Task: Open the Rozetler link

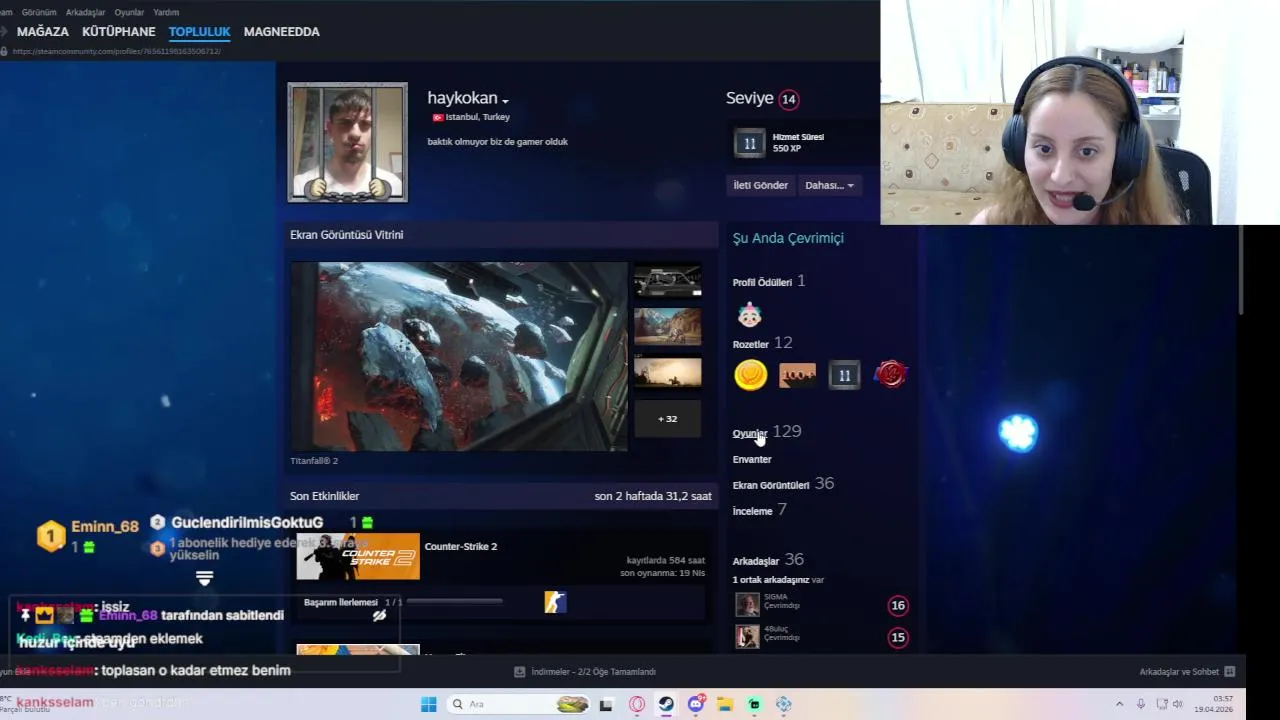Action: 751,345
